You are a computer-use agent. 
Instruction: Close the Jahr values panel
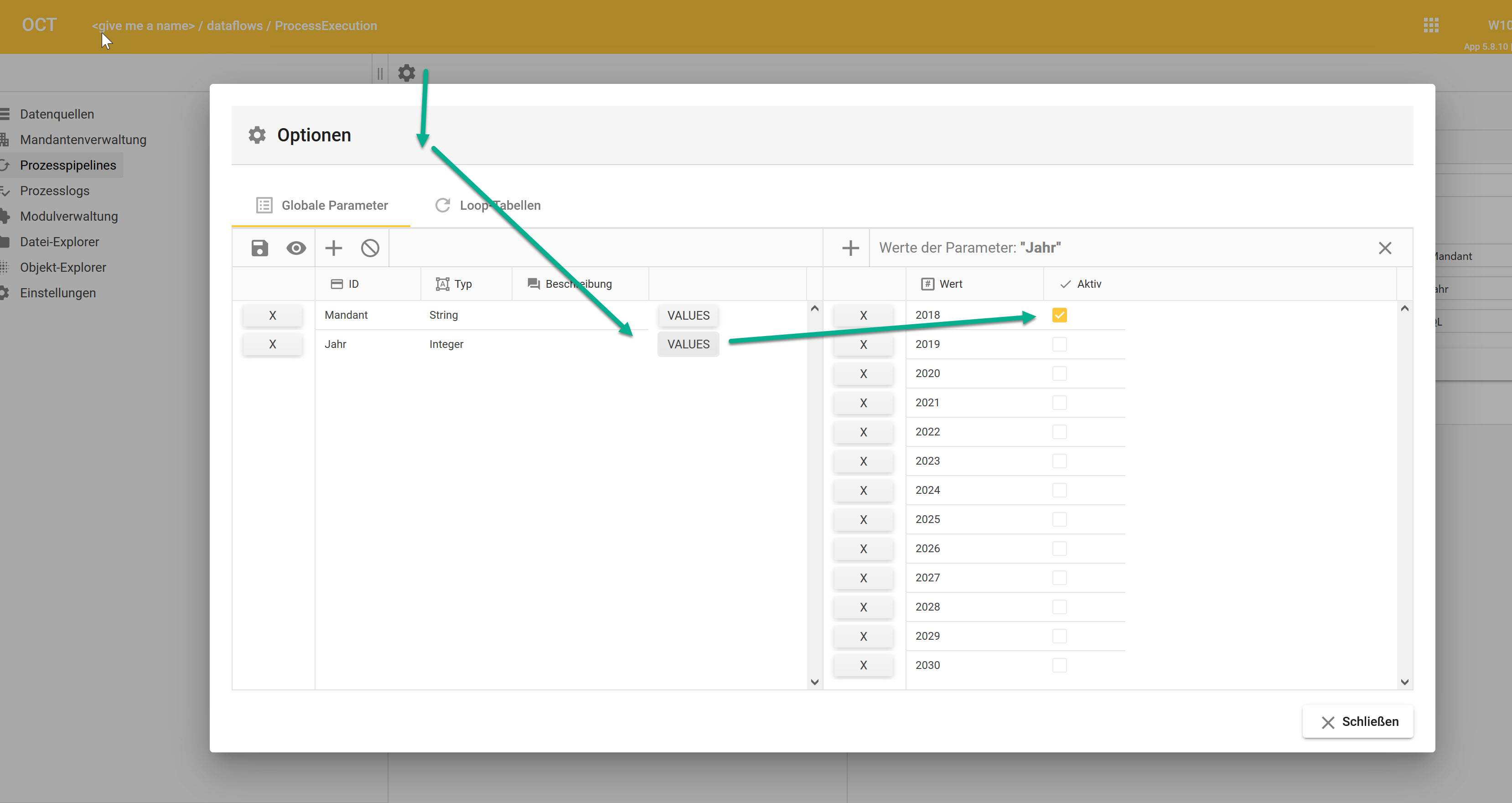[1385, 249]
